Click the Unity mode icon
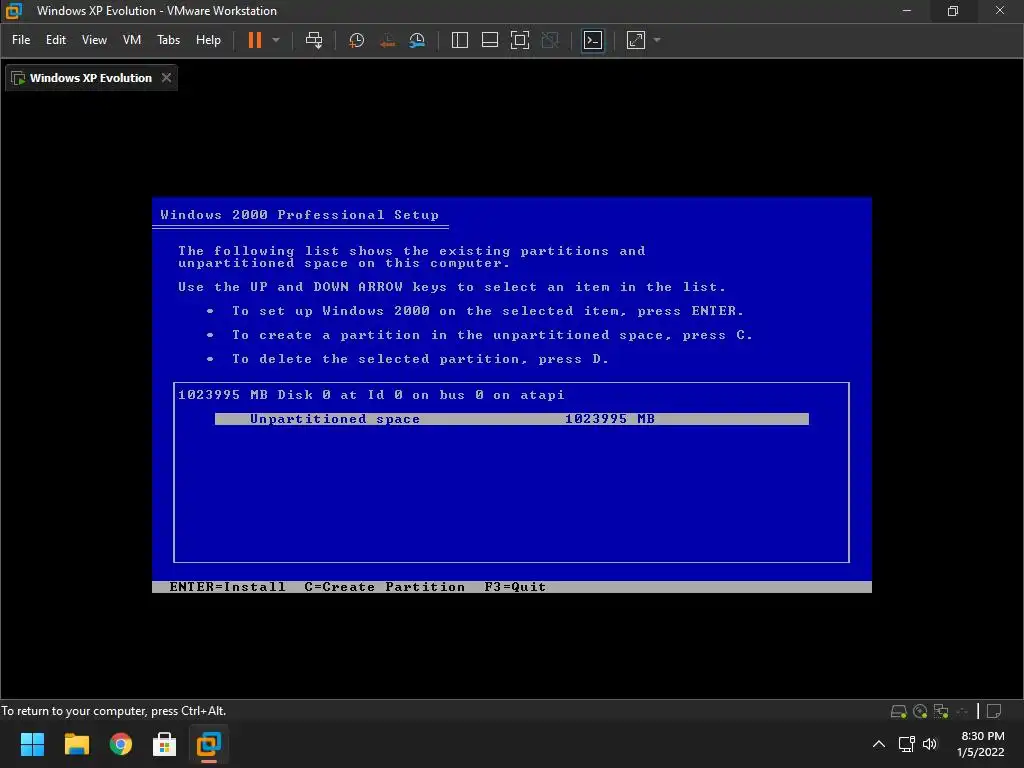 tap(551, 40)
